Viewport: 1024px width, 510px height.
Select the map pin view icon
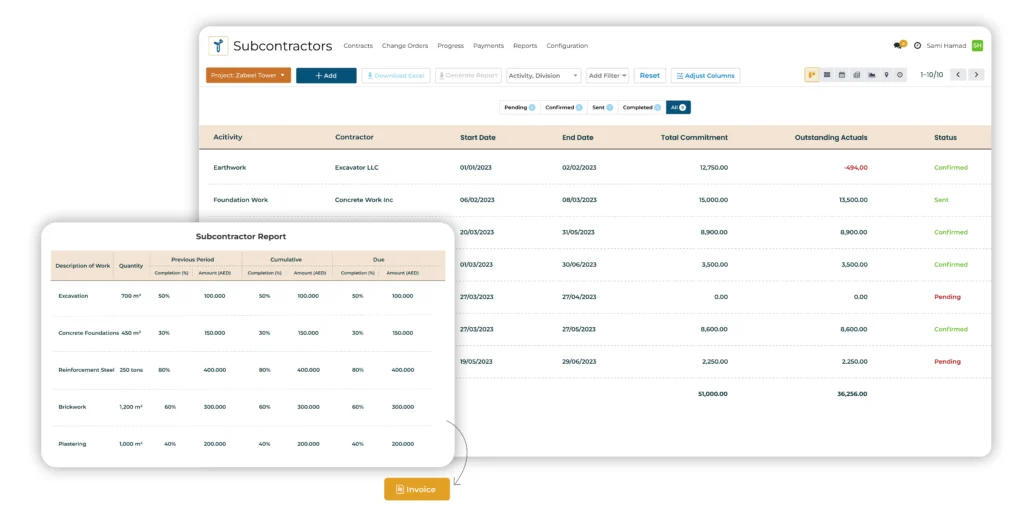[886, 75]
